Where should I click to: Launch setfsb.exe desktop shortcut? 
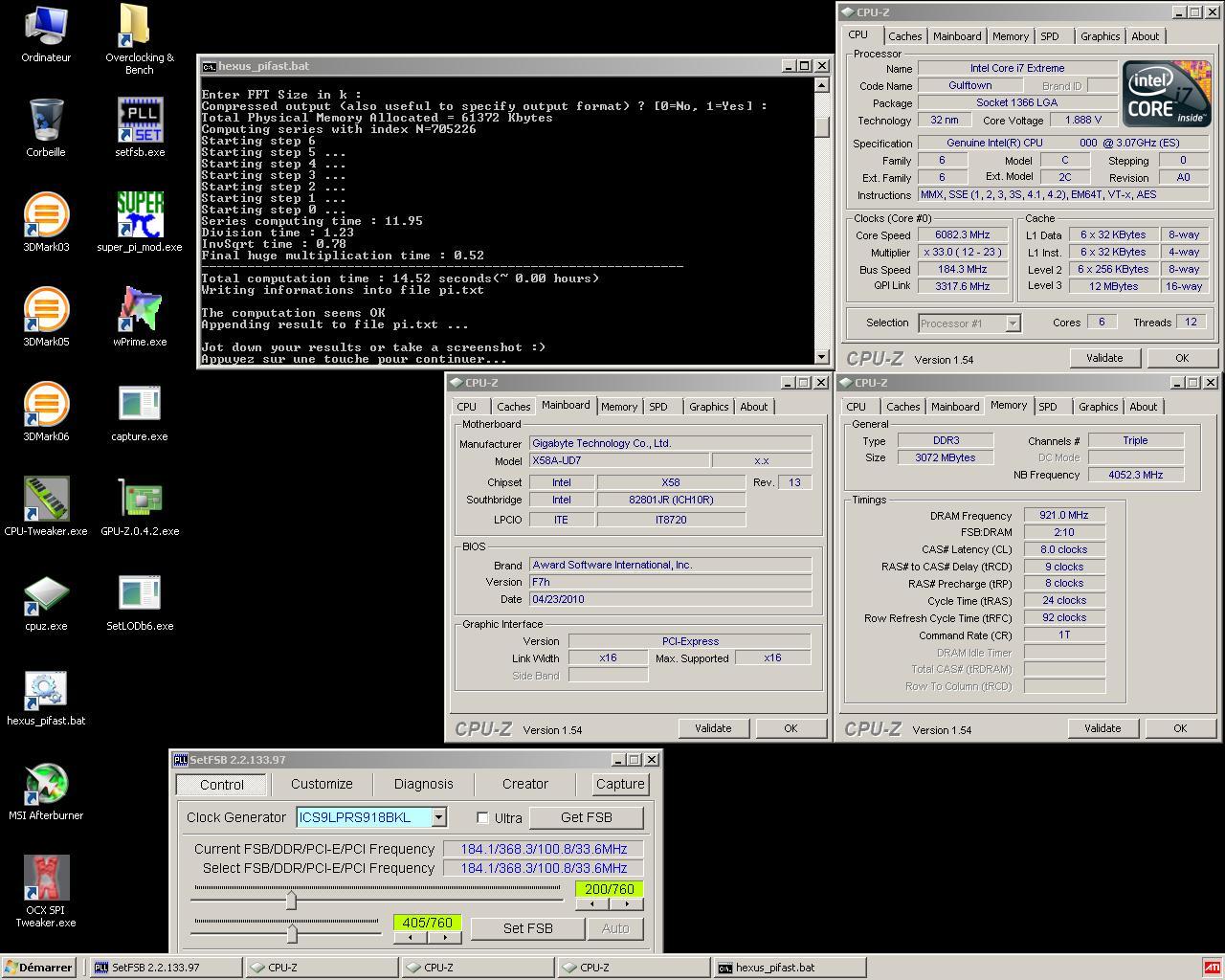pos(140,127)
